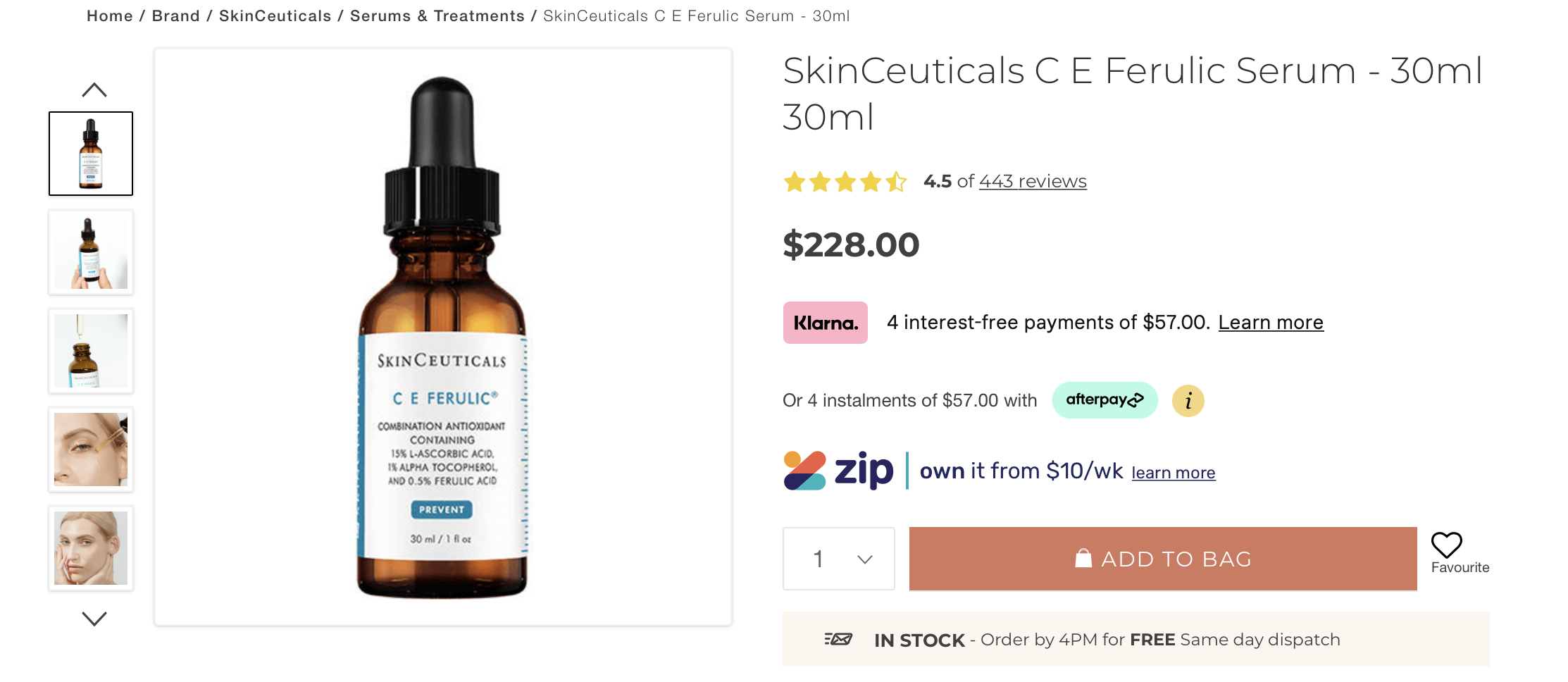Add product to favourites with heart icon
Viewport: 1568px width, 682px height.
coord(1447,545)
